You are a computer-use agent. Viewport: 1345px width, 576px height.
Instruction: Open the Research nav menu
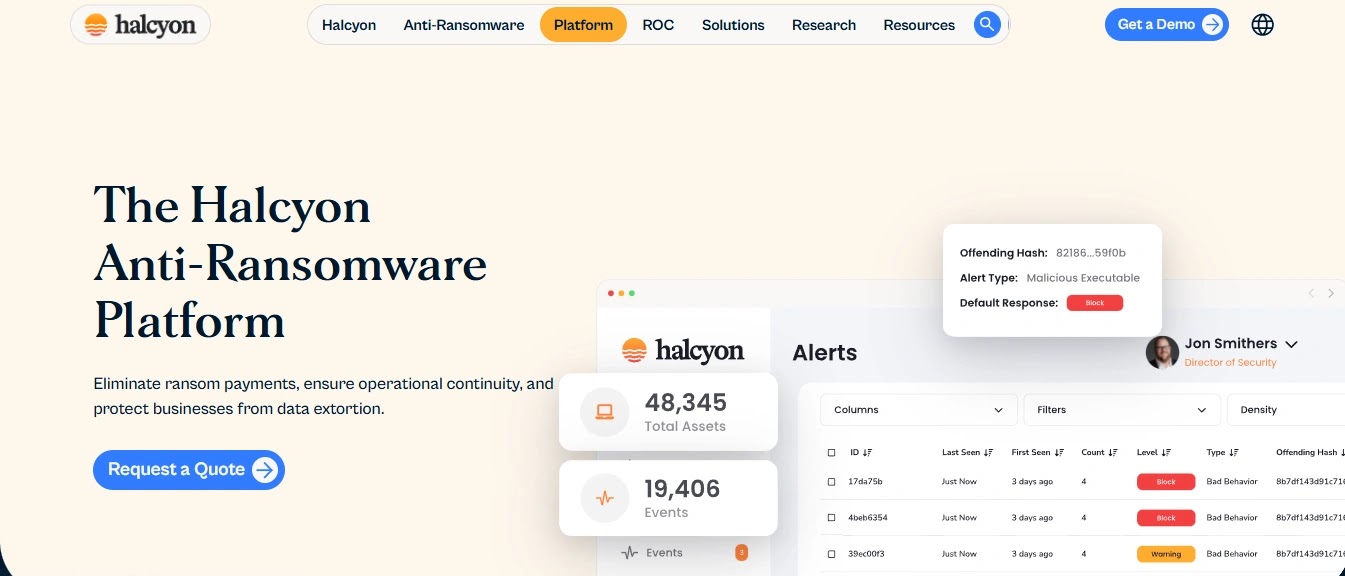pos(824,25)
